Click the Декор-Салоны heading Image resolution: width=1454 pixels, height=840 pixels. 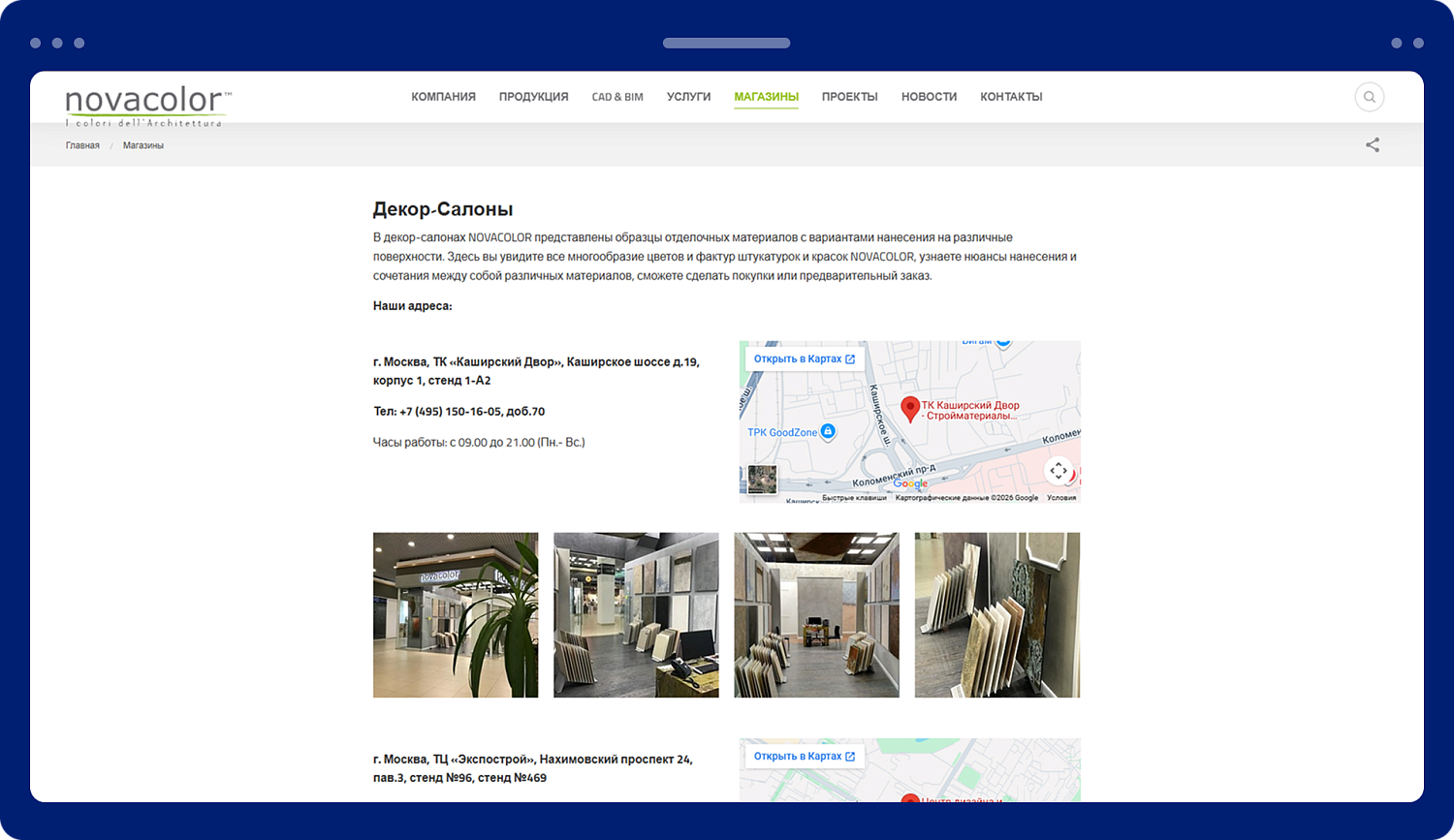point(443,209)
